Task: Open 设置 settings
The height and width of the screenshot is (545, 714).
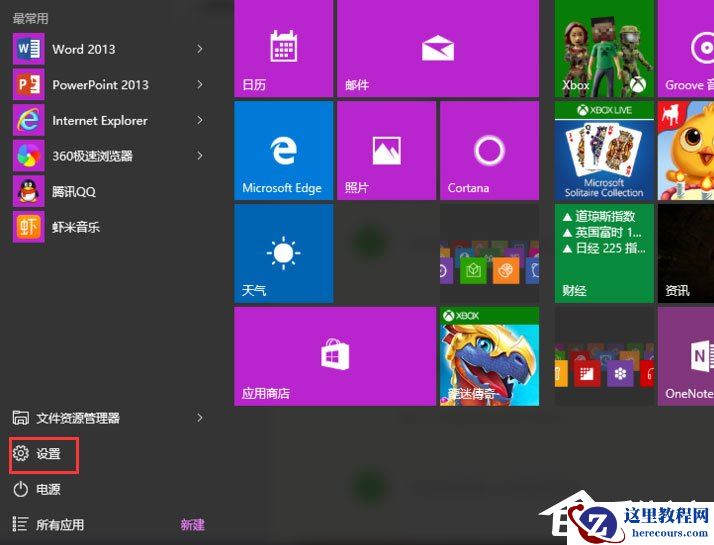Action: click(44, 454)
